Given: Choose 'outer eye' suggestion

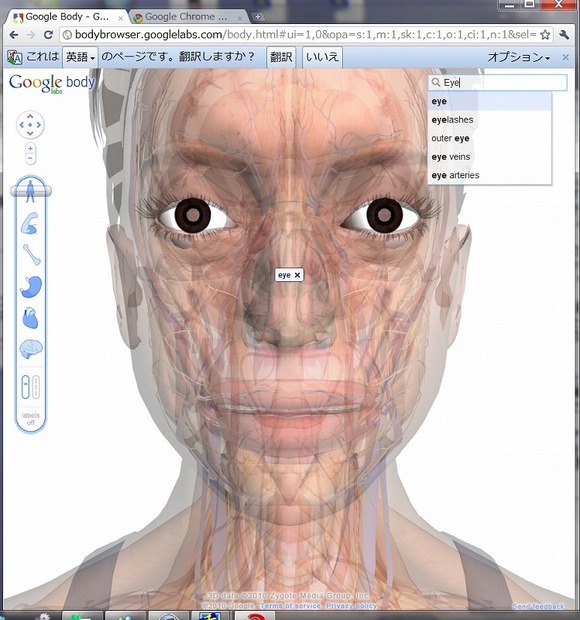Looking at the screenshot, I should tap(489, 138).
